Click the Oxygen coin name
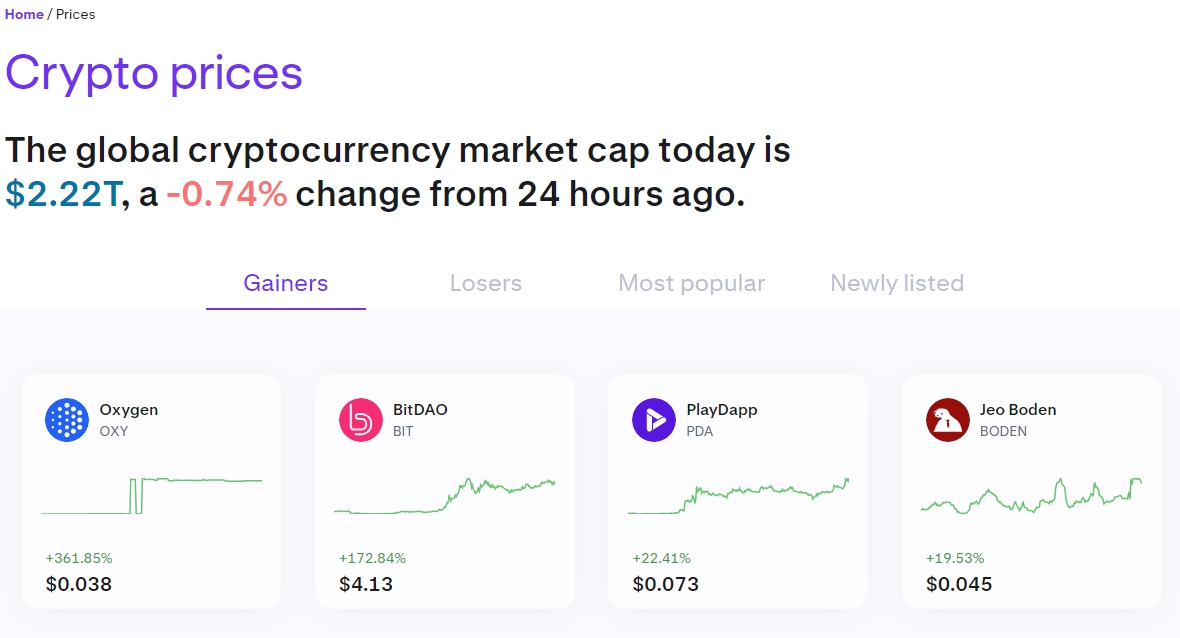The width and height of the screenshot is (1180, 638). pos(129,410)
